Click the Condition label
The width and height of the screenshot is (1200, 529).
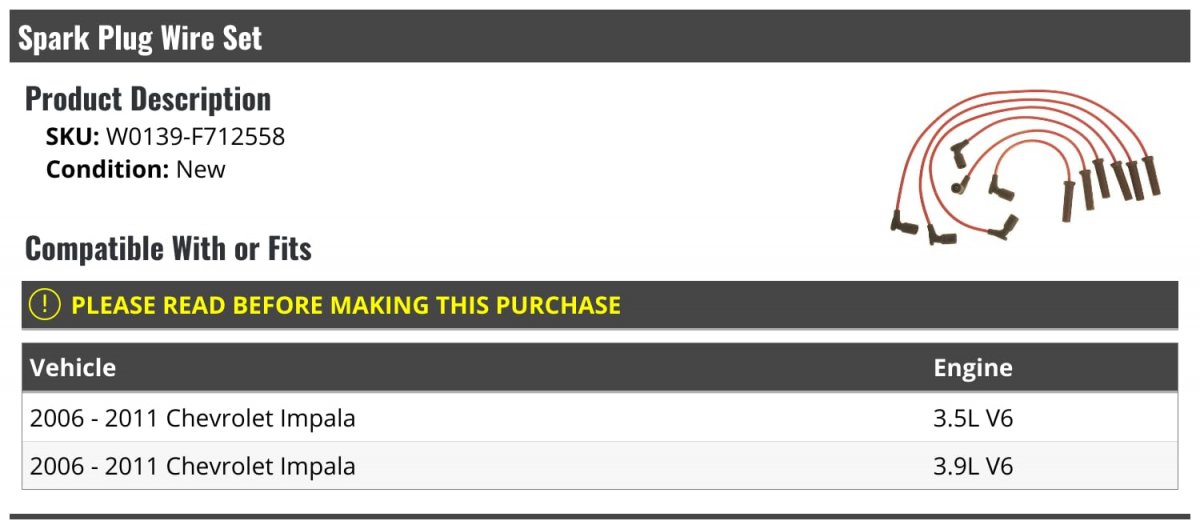(x=107, y=169)
